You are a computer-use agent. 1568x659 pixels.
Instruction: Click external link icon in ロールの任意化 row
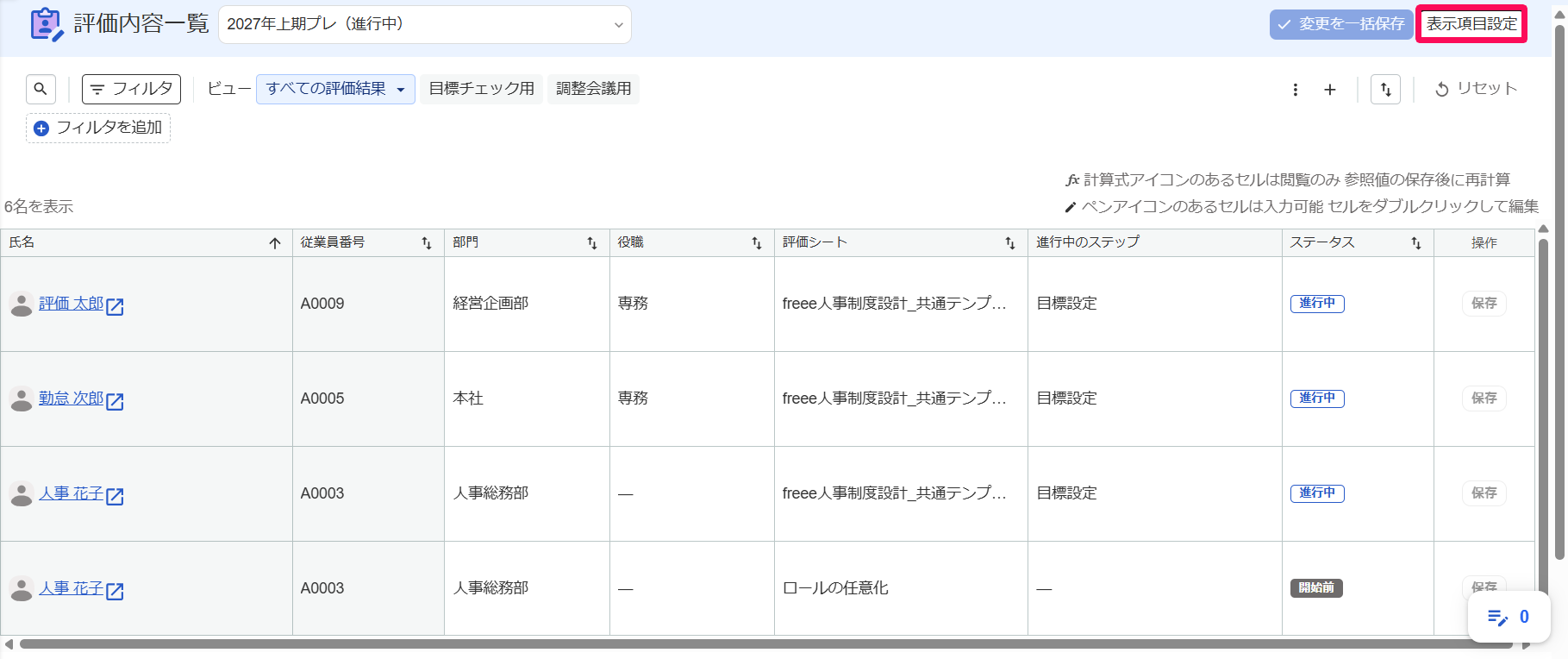click(115, 591)
